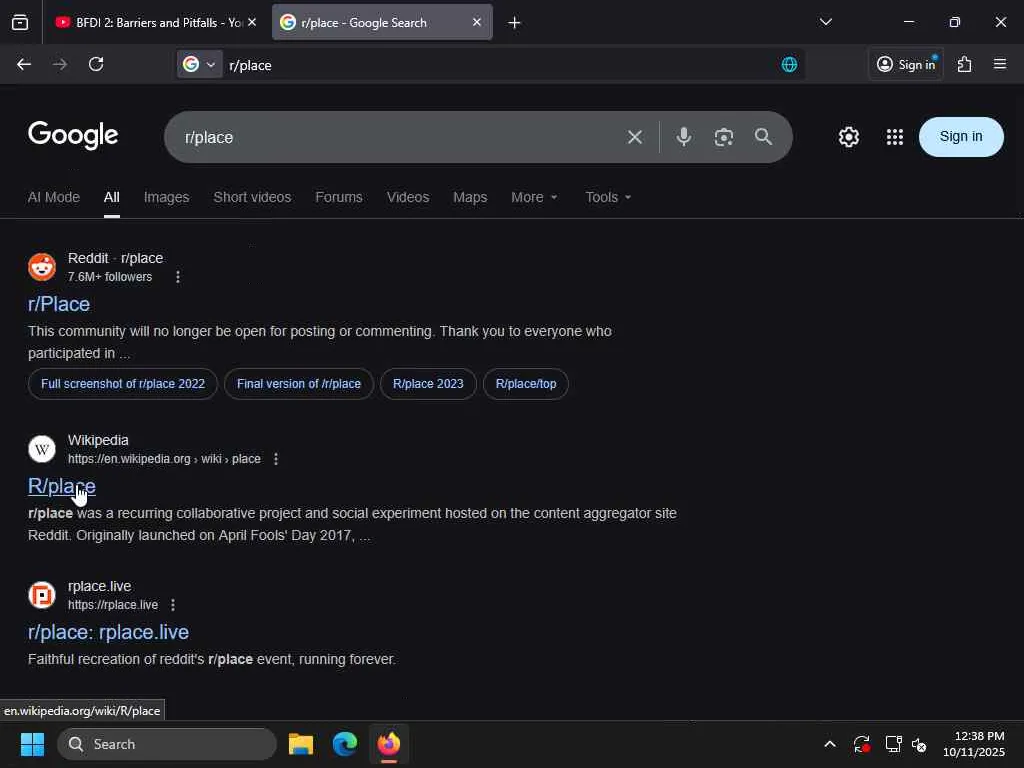The height and width of the screenshot is (768, 1024).
Task: Select the Videos results tab
Action: (x=408, y=197)
